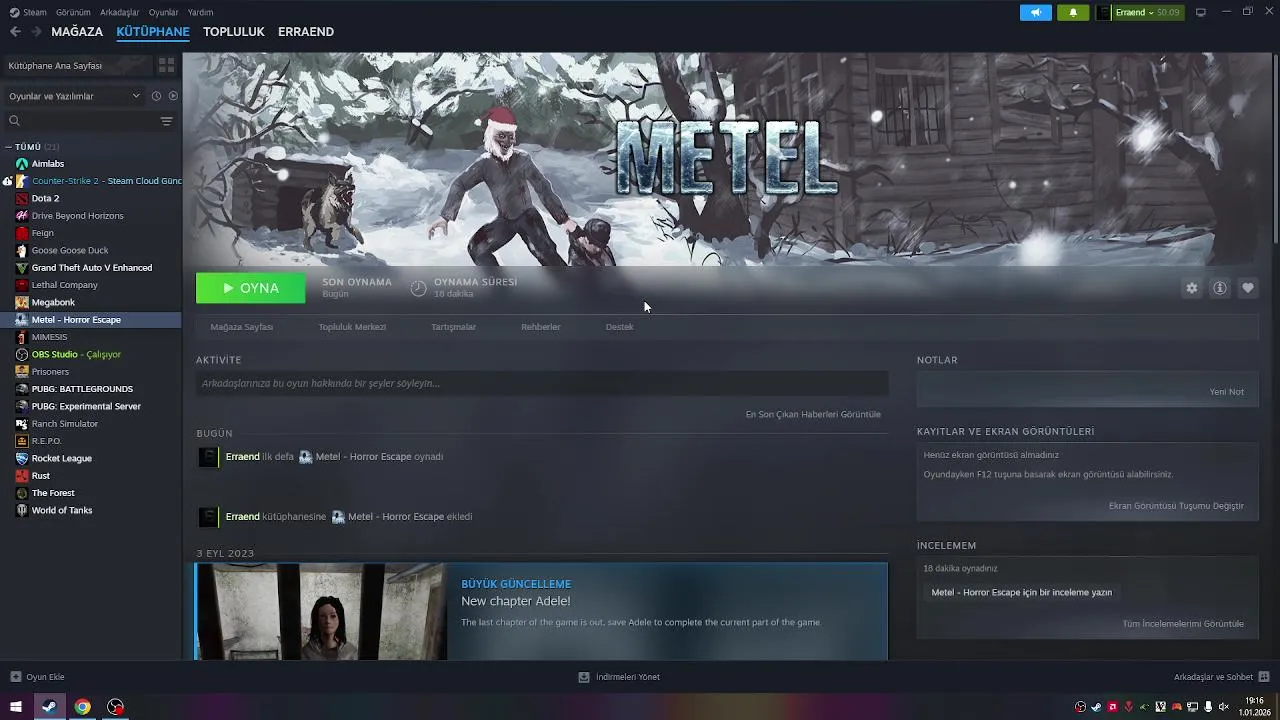Open the New chapter Adele news thumbnail

(x=321, y=611)
